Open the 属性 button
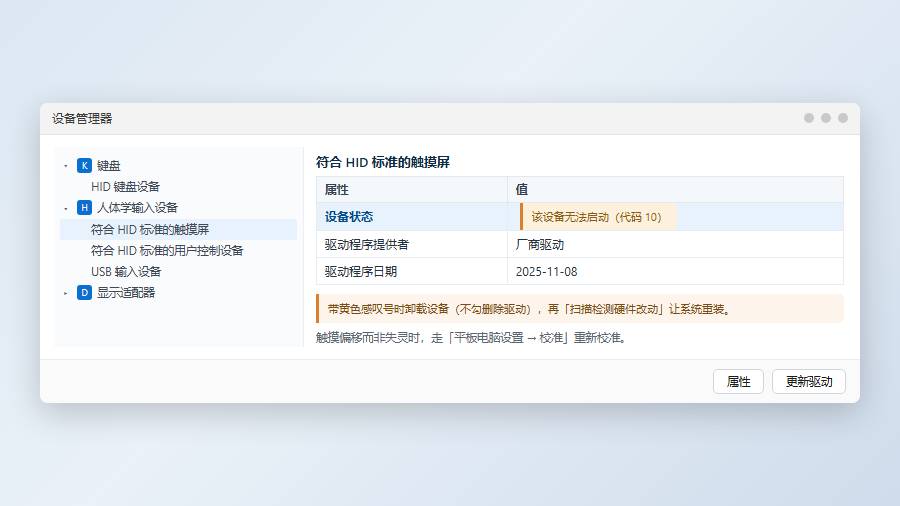Screen dimensions: 900x506 738,382
